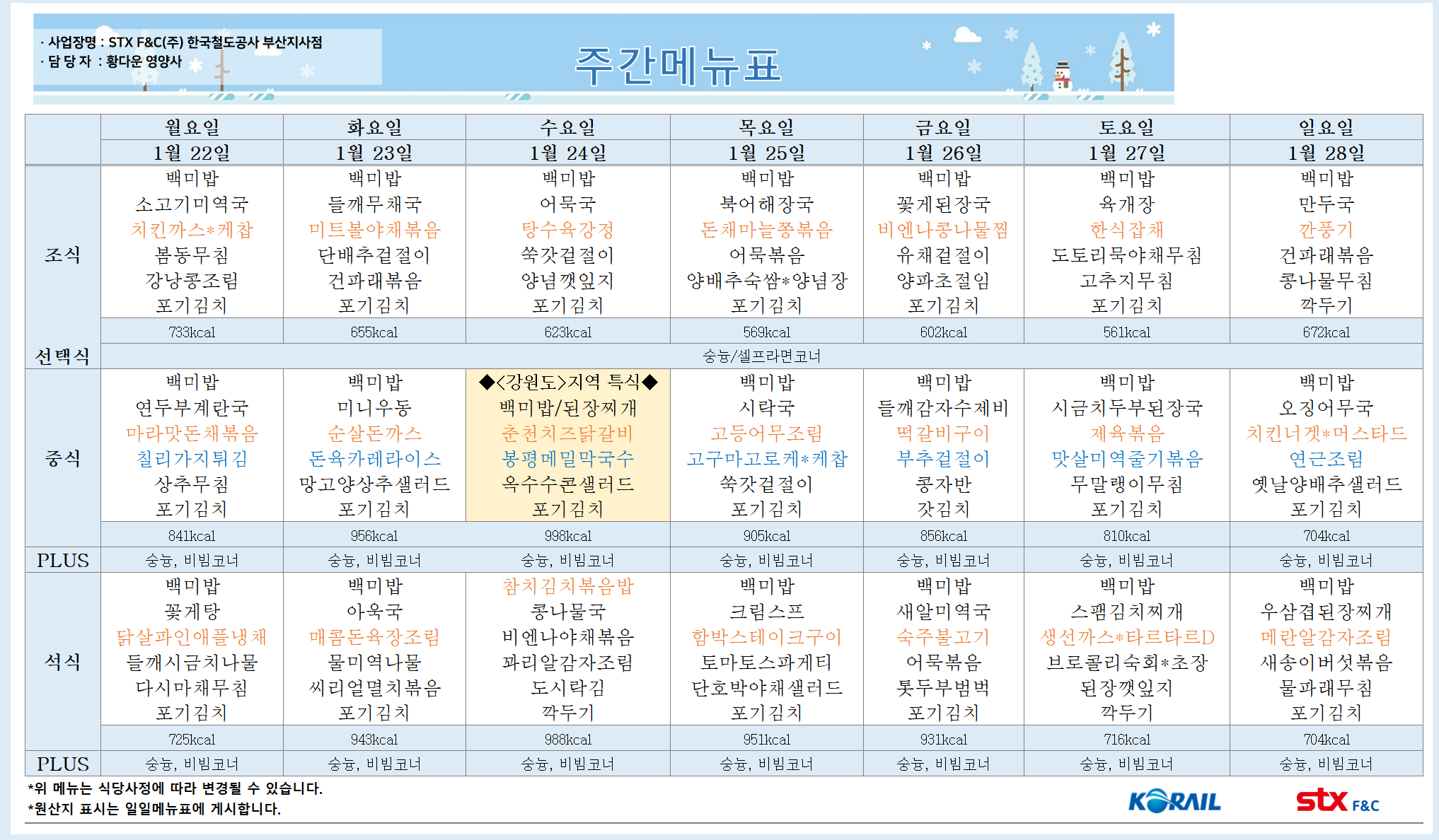This screenshot has width=1439, height=840.
Task: Click the snowman illustration in the banner
Action: tap(1062, 76)
